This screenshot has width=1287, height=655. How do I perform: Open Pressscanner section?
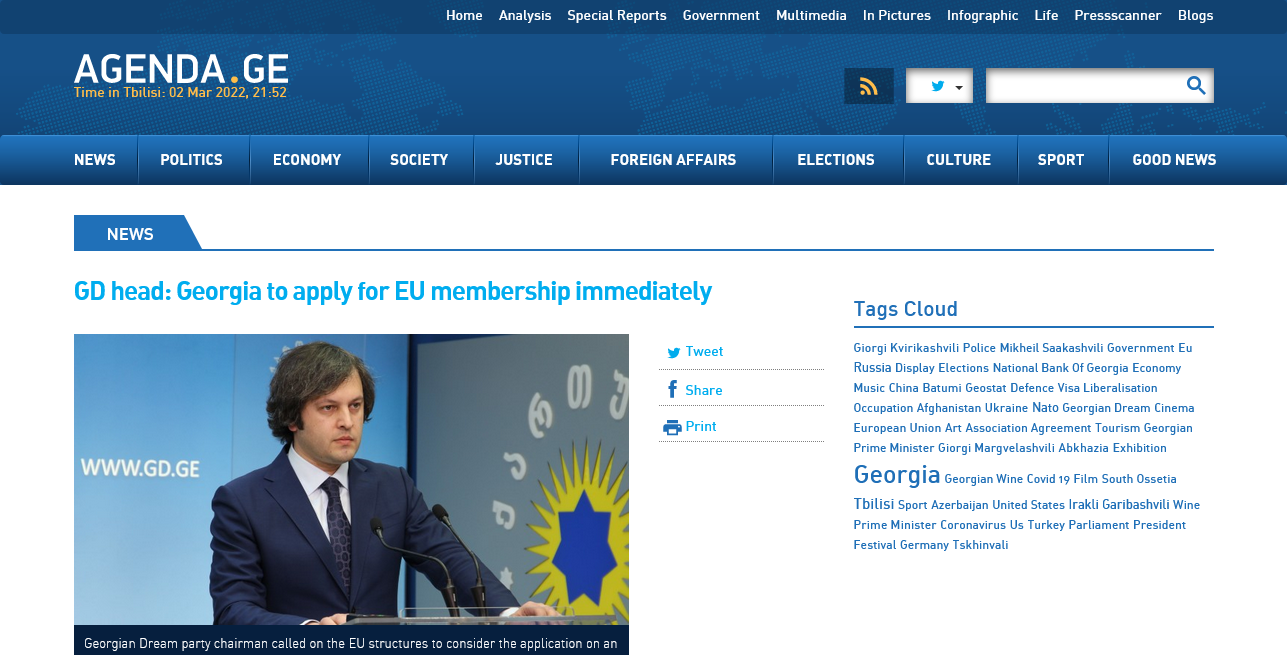(x=1118, y=15)
